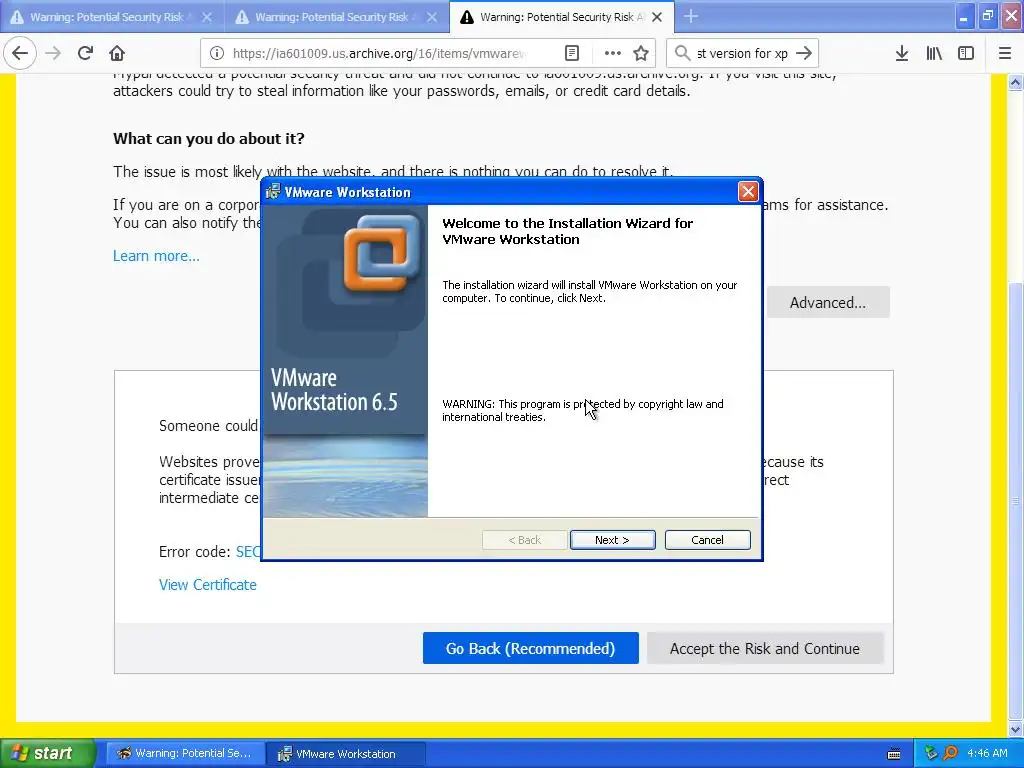The image size is (1024, 768).
Task: Click the search box text
Action: coord(742,53)
